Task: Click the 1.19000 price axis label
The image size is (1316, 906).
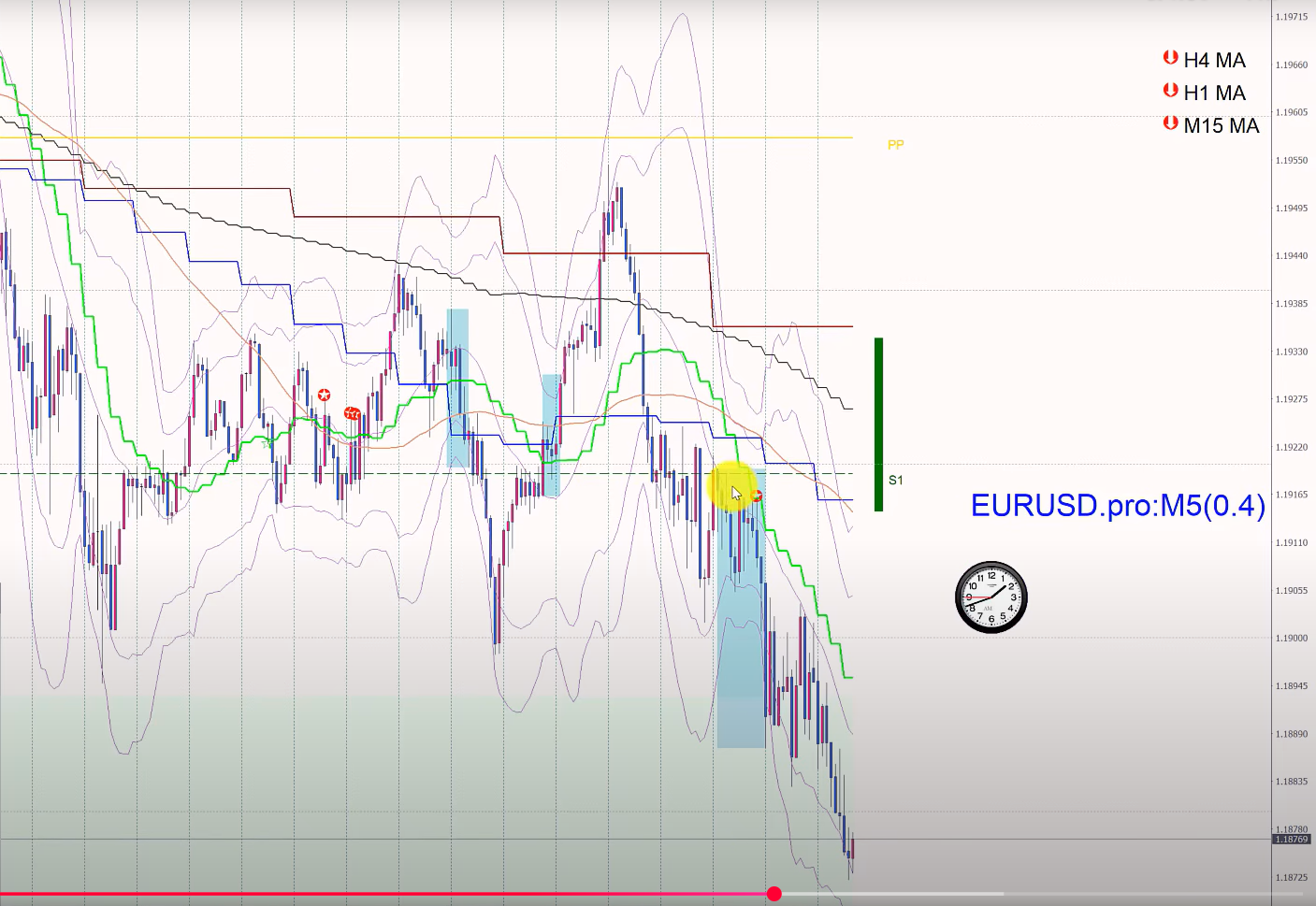Action: click(x=1291, y=639)
